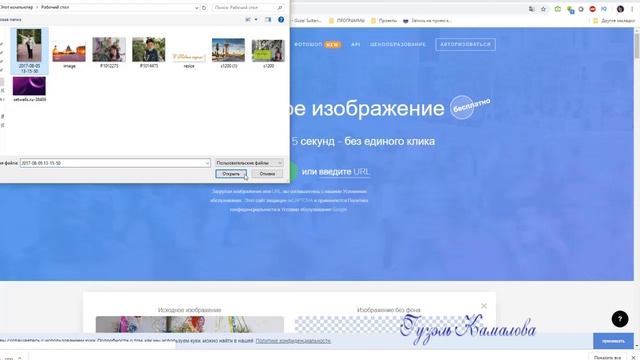Click the введите URL link
Viewport: 640px width, 360px height.
point(344,172)
